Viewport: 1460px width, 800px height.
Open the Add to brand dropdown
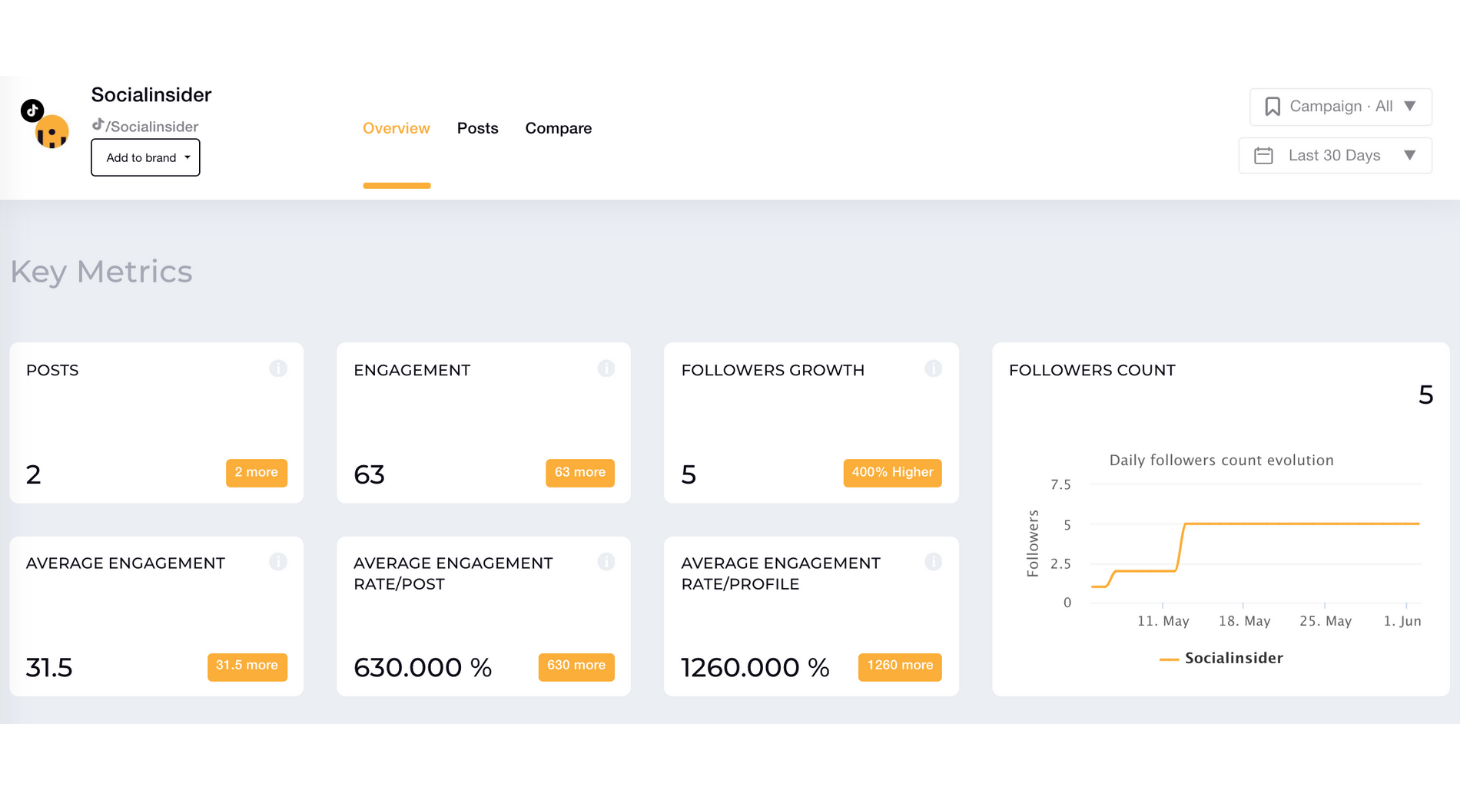tap(146, 158)
